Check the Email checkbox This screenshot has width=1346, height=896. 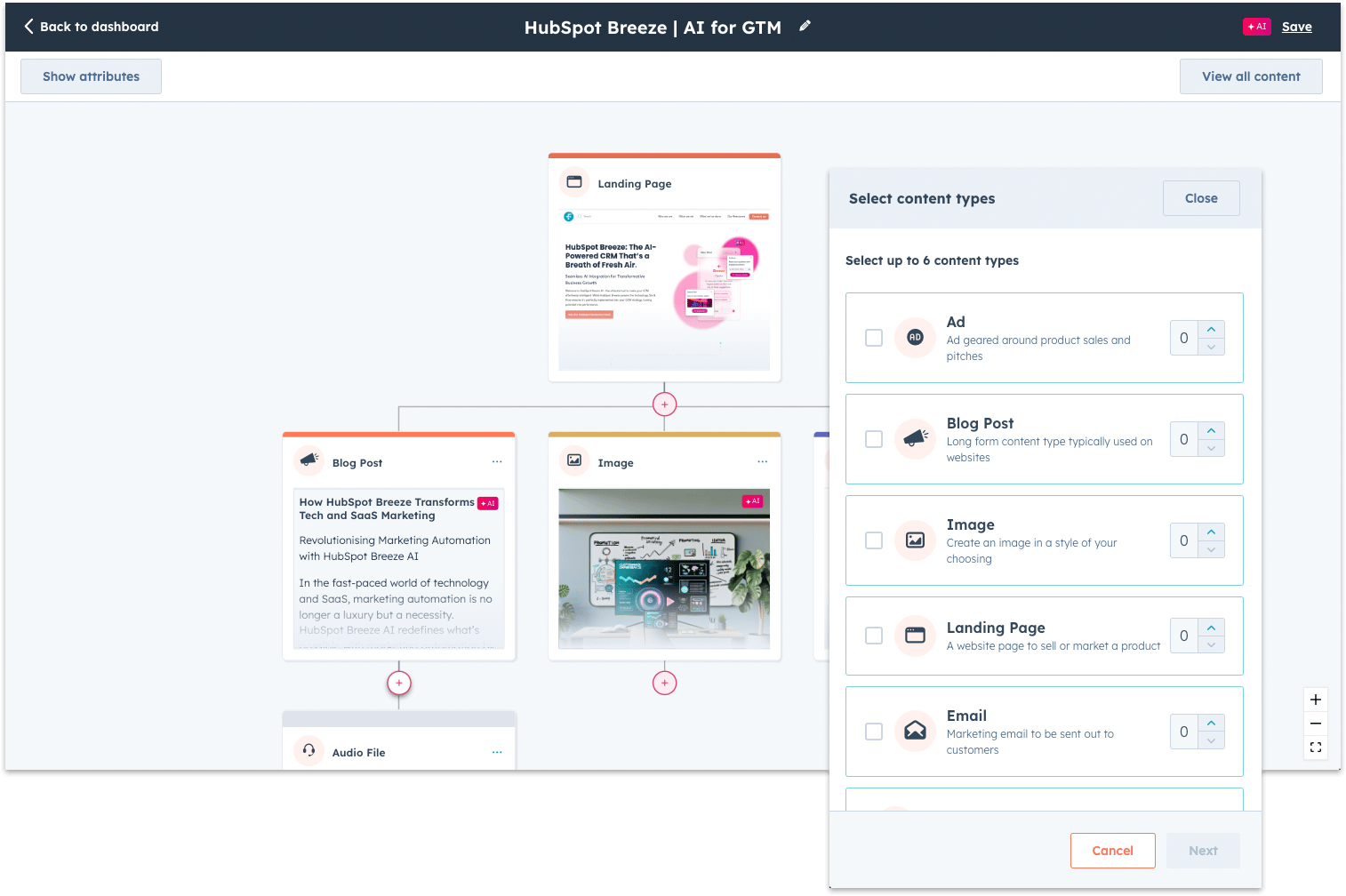click(x=873, y=731)
